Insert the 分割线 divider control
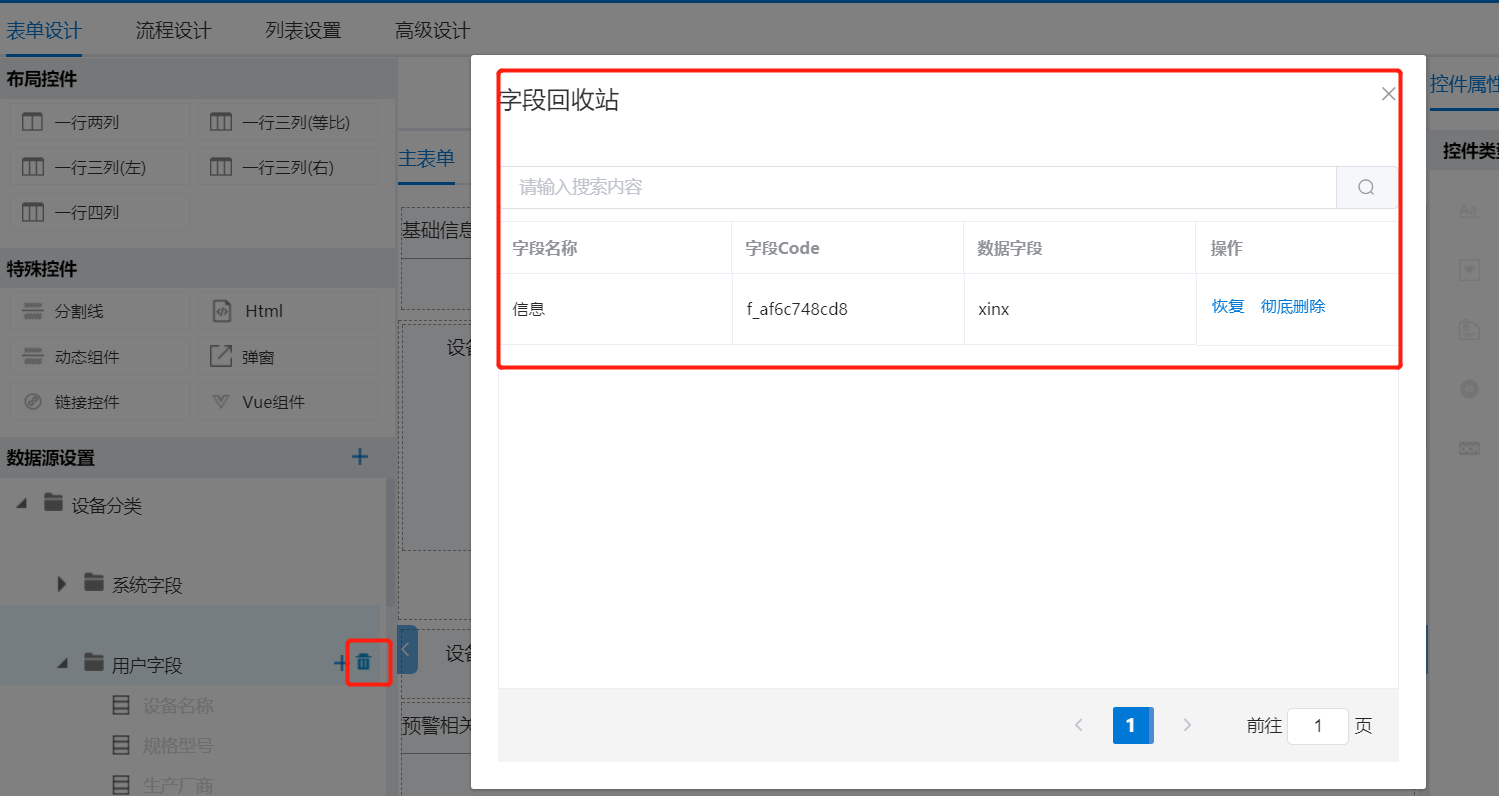1499x796 pixels. pos(99,311)
